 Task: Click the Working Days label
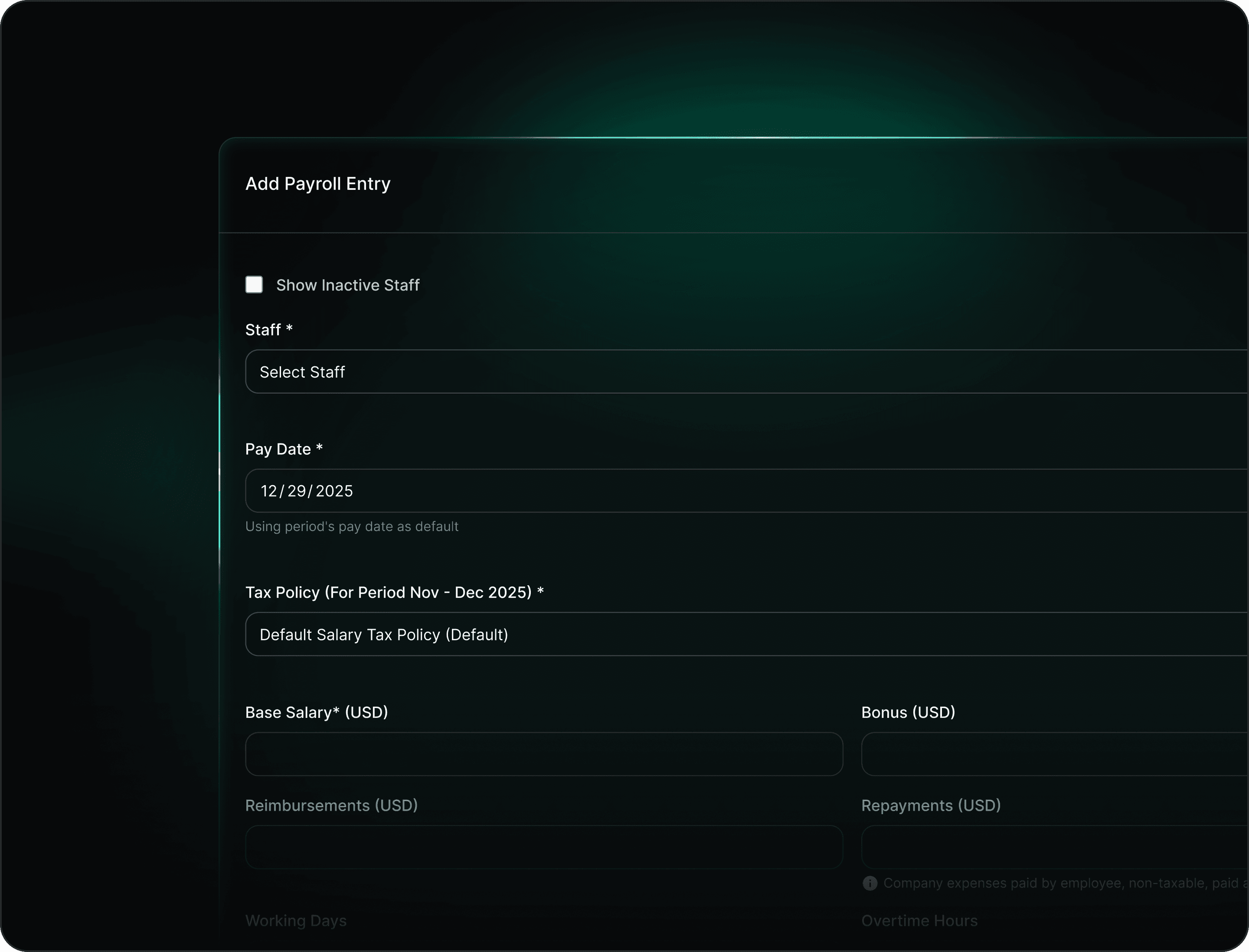[295, 920]
